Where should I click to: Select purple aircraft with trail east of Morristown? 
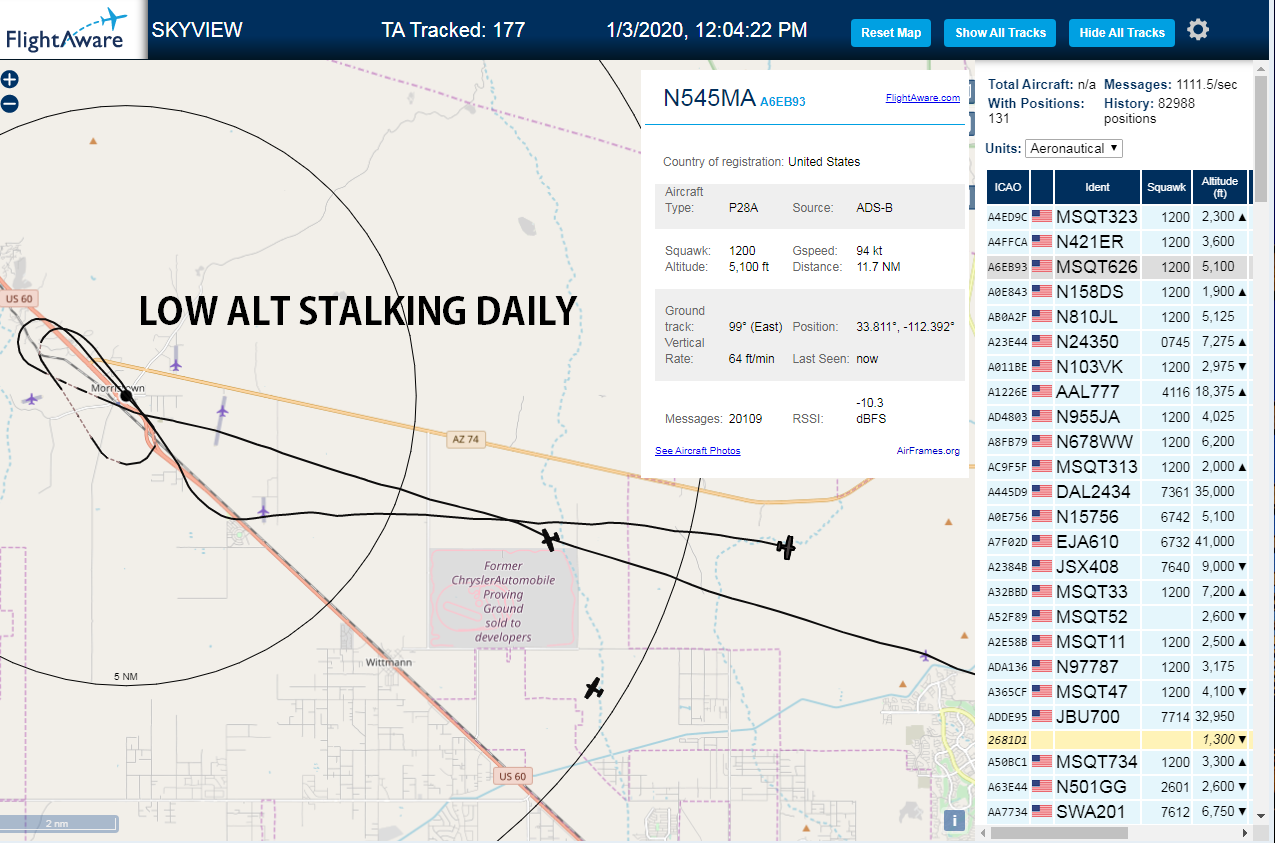222,410
